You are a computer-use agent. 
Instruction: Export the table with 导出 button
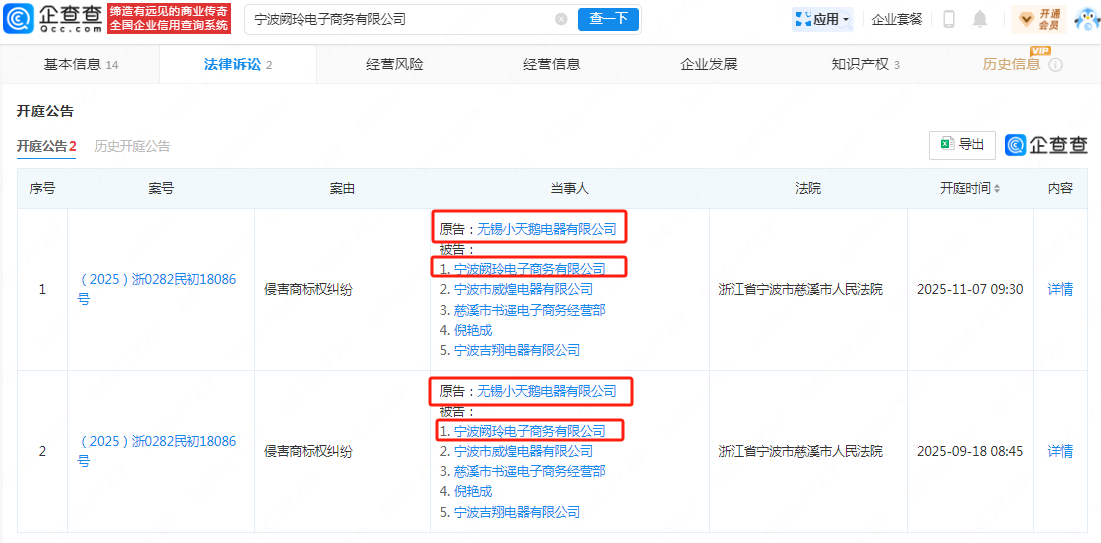[x=962, y=145]
